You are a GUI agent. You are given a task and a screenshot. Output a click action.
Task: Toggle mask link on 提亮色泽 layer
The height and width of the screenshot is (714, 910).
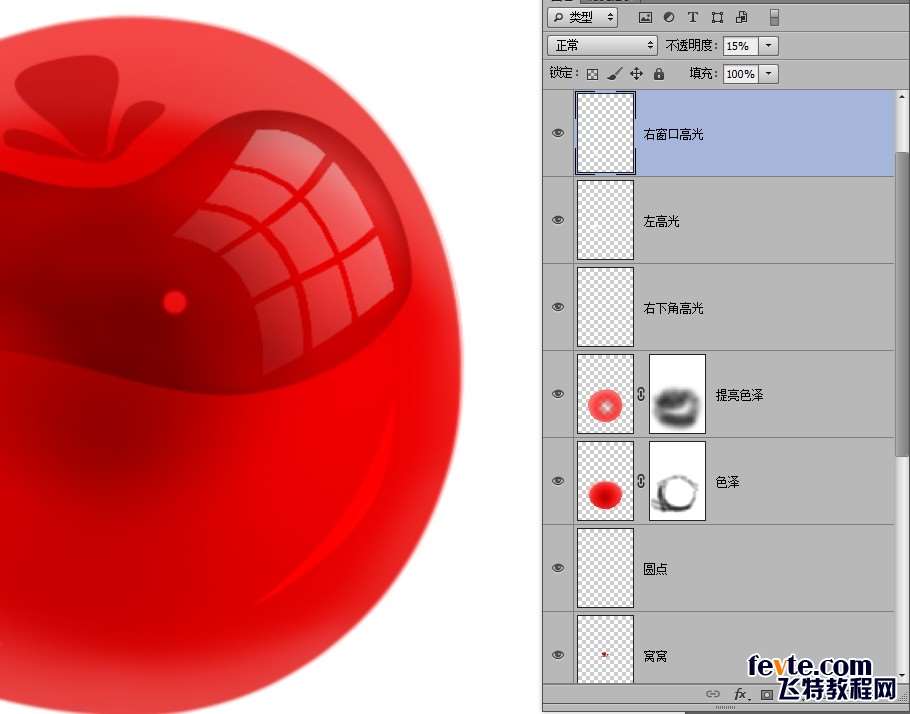[x=641, y=394]
